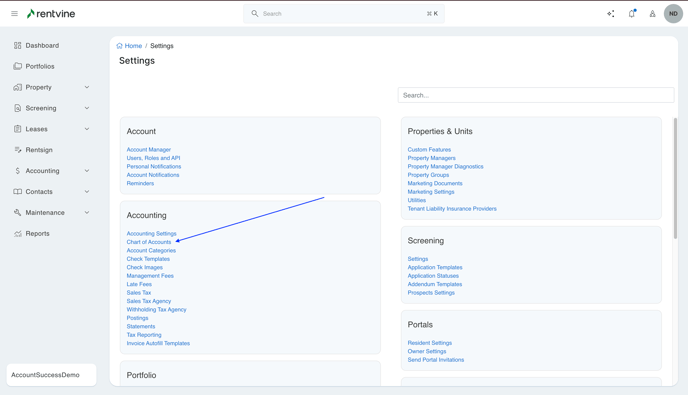Select the Contacts sidebar item
The width and height of the screenshot is (688, 395).
(39, 191)
